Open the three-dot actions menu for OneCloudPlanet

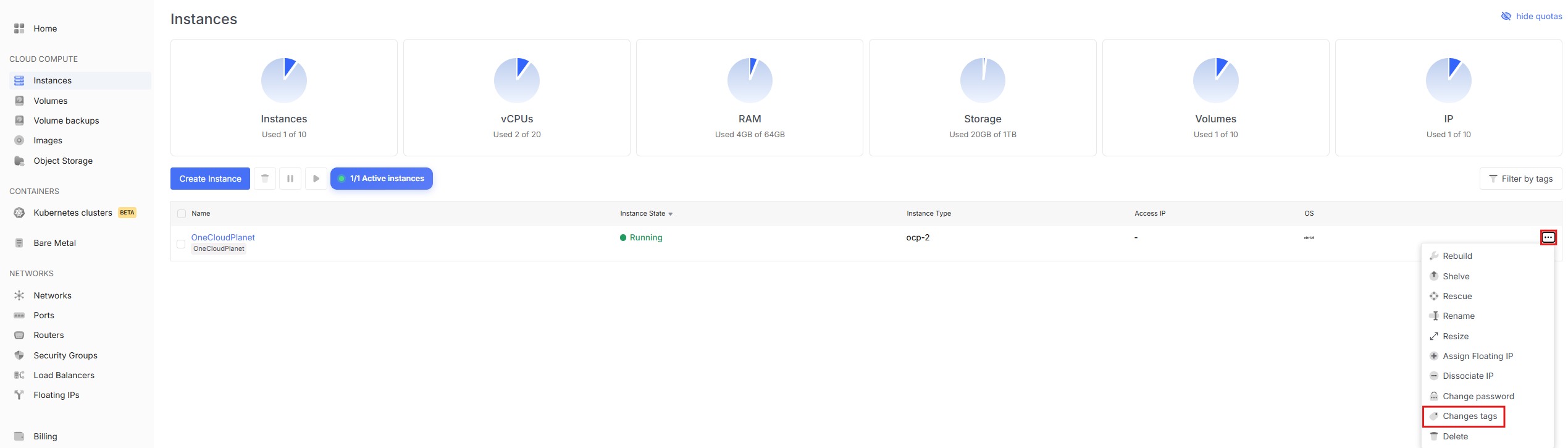pyautogui.click(x=1548, y=237)
